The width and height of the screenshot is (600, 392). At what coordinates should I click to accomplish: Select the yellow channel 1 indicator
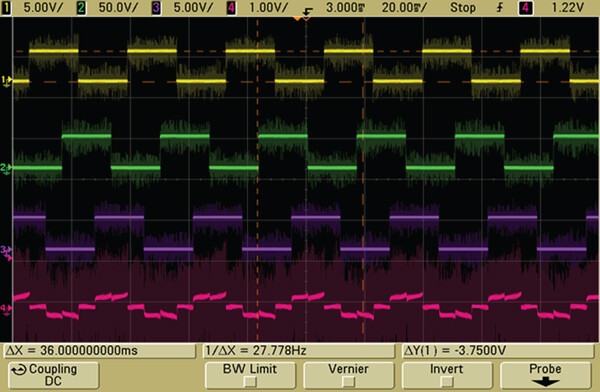[x=6, y=8]
